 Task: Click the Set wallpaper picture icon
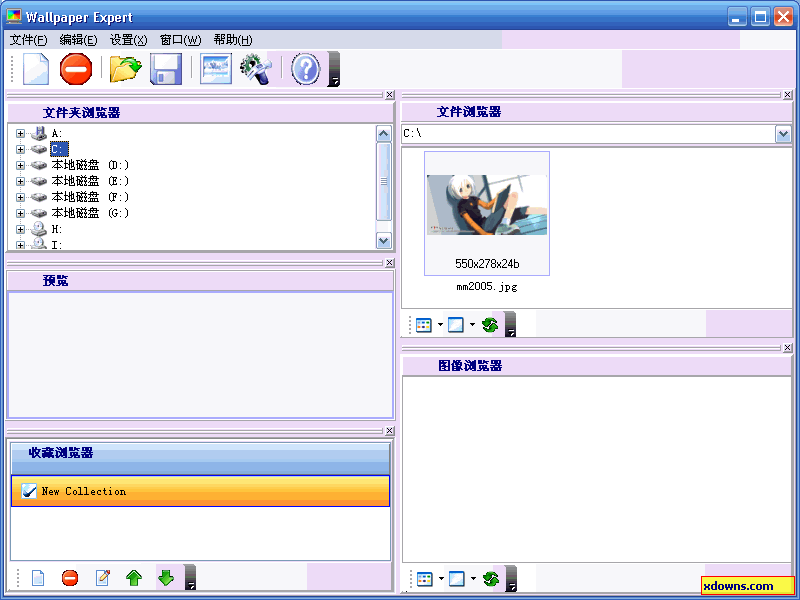tap(216, 69)
